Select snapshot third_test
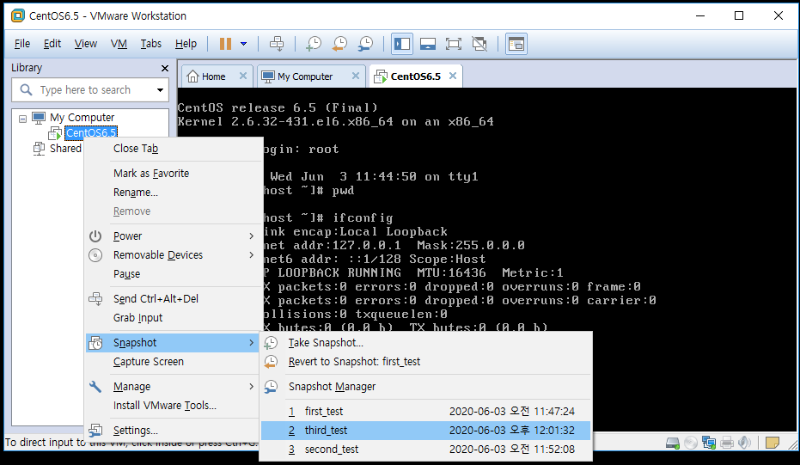 point(426,430)
